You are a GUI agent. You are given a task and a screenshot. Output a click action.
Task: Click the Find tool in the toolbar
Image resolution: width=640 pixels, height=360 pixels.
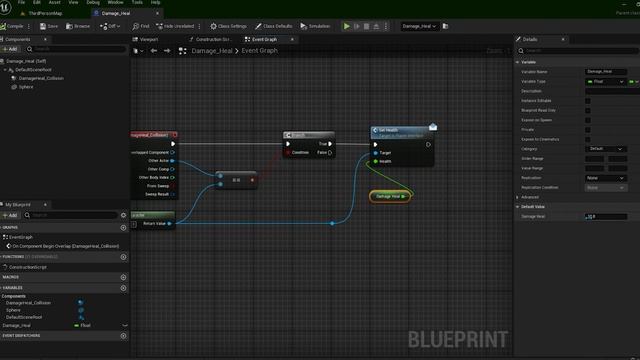[x=141, y=26]
